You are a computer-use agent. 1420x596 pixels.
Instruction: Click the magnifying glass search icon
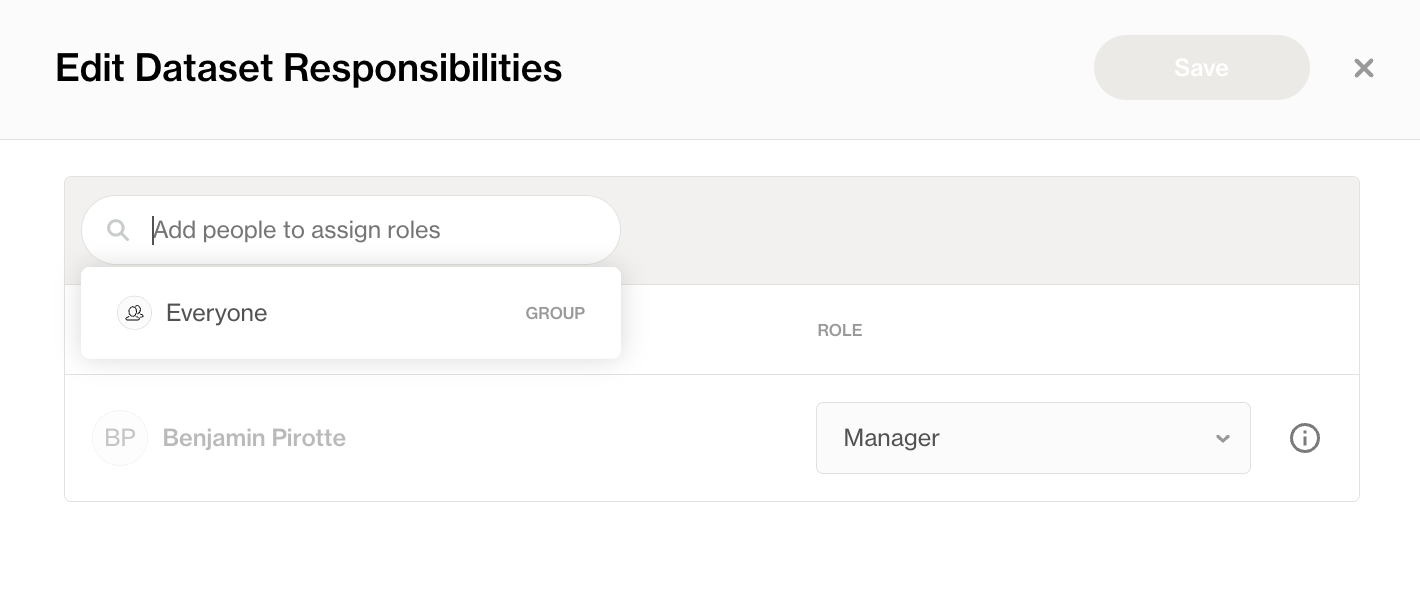point(118,231)
